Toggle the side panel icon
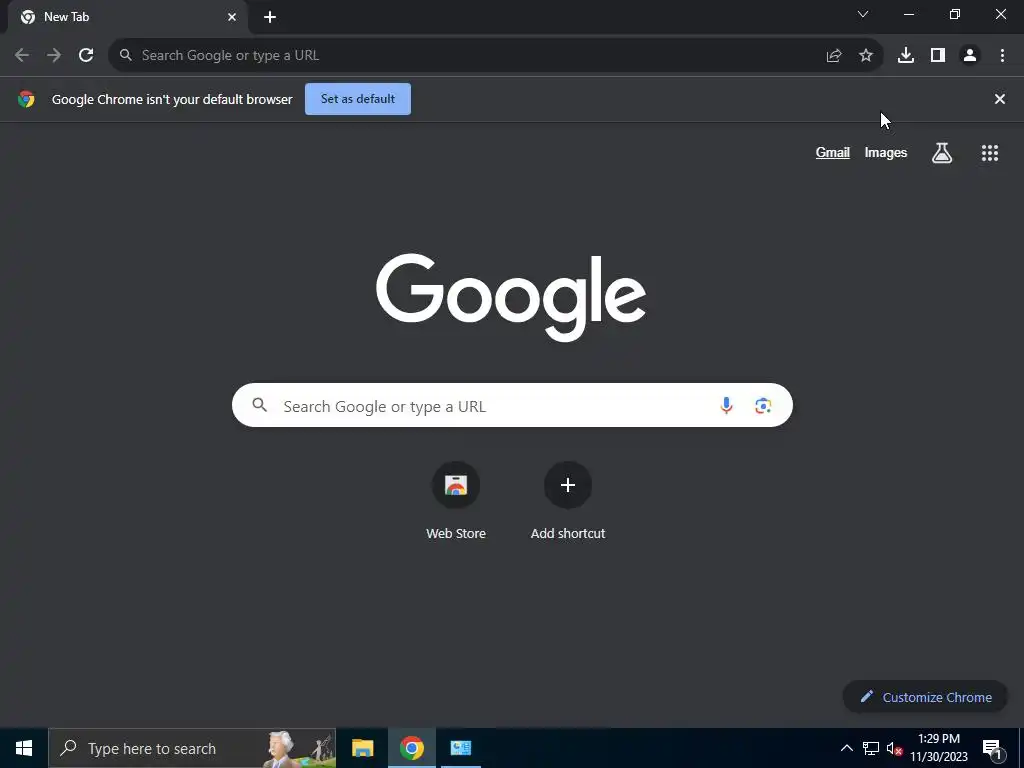 (938, 56)
